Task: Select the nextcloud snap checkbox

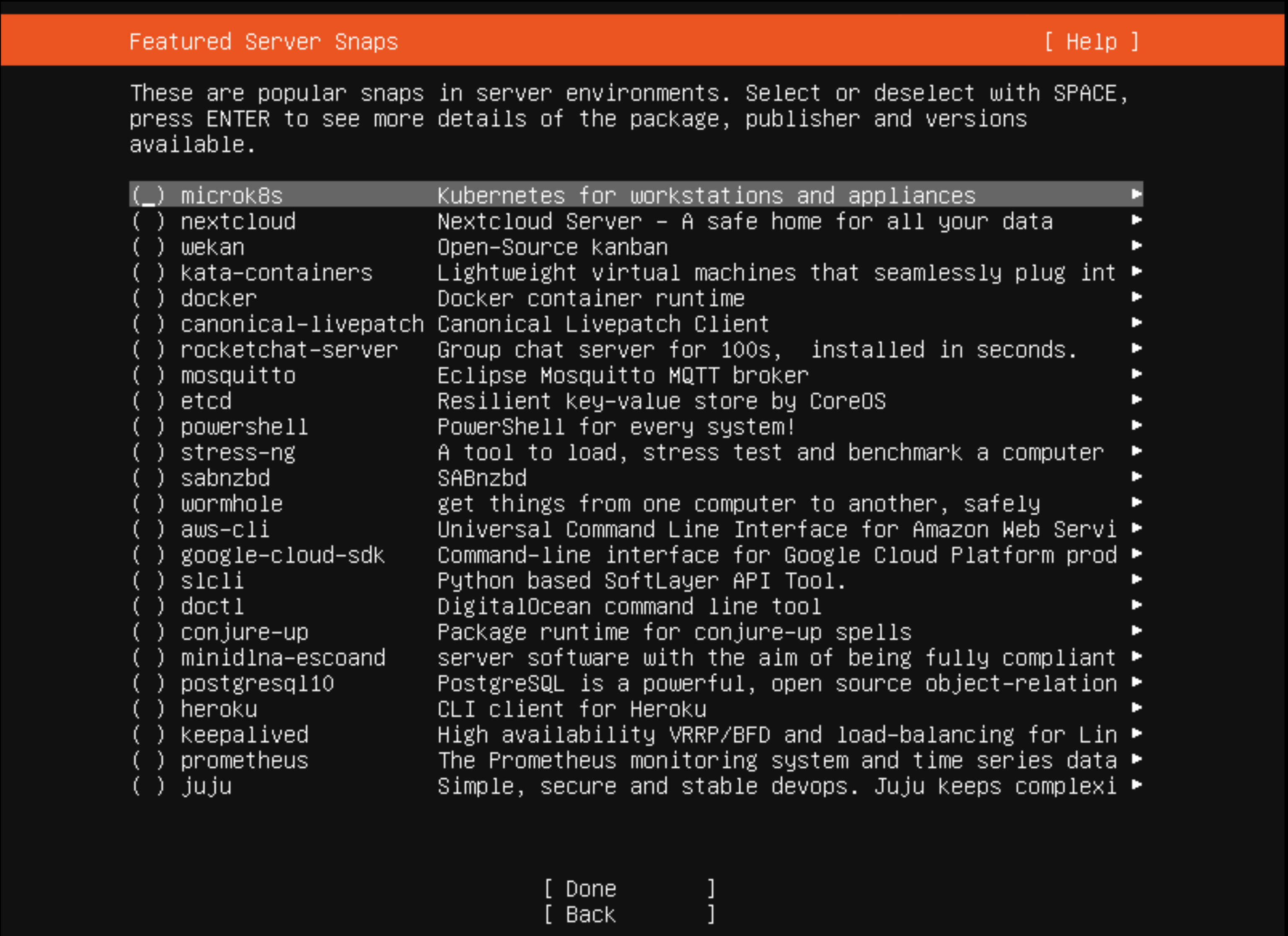Action: pos(148,221)
